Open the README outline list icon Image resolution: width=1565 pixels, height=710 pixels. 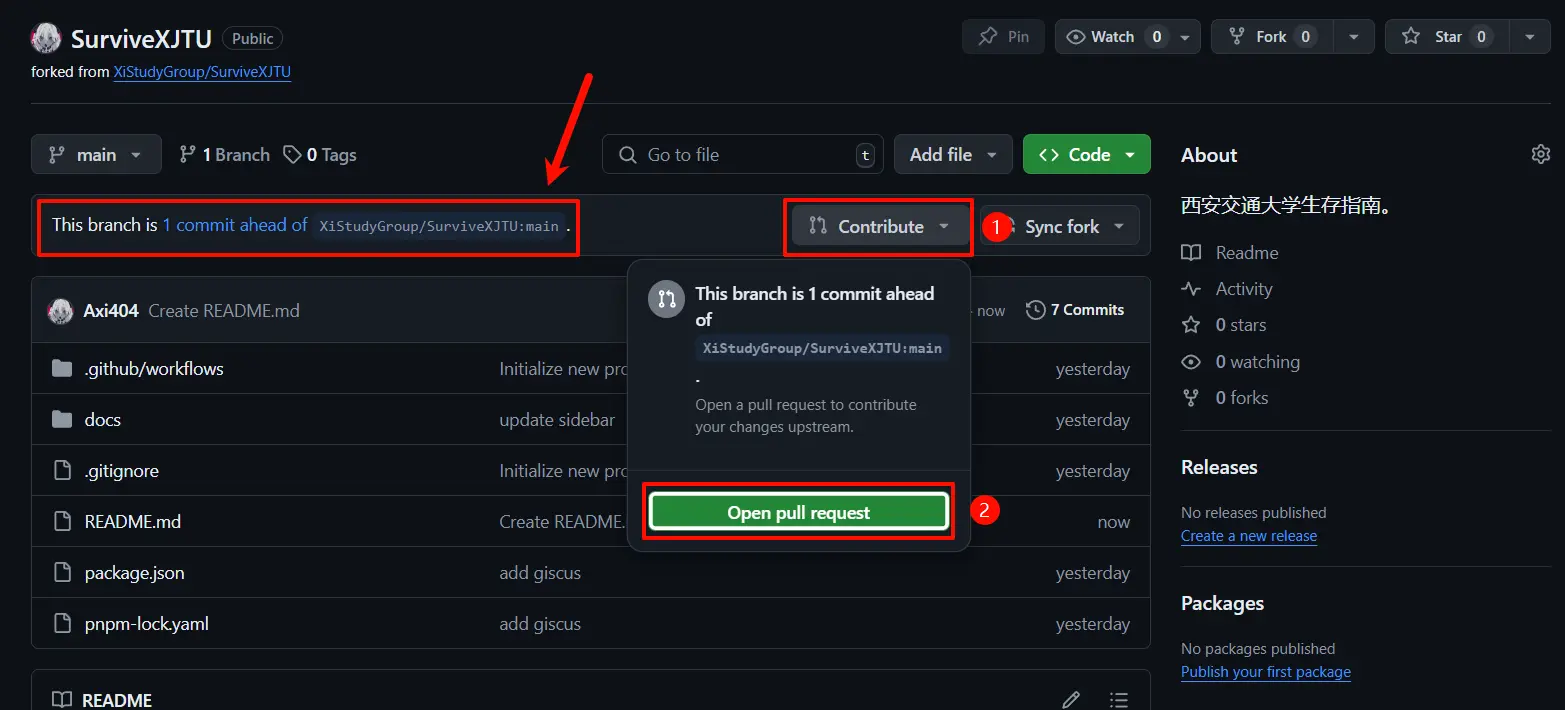click(x=1119, y=699)
